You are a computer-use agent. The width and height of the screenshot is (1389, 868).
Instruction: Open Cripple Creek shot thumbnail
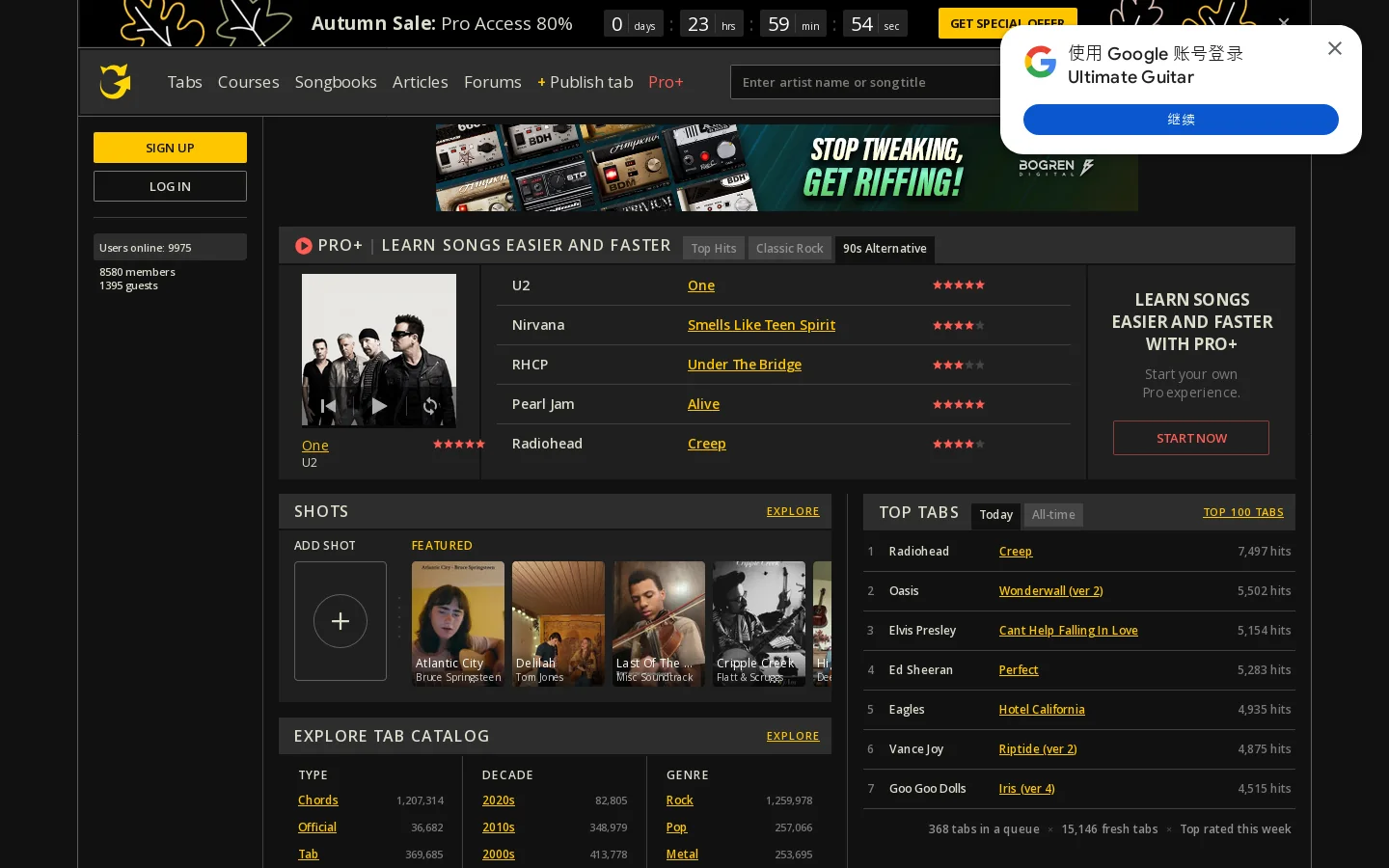point(759,623)
